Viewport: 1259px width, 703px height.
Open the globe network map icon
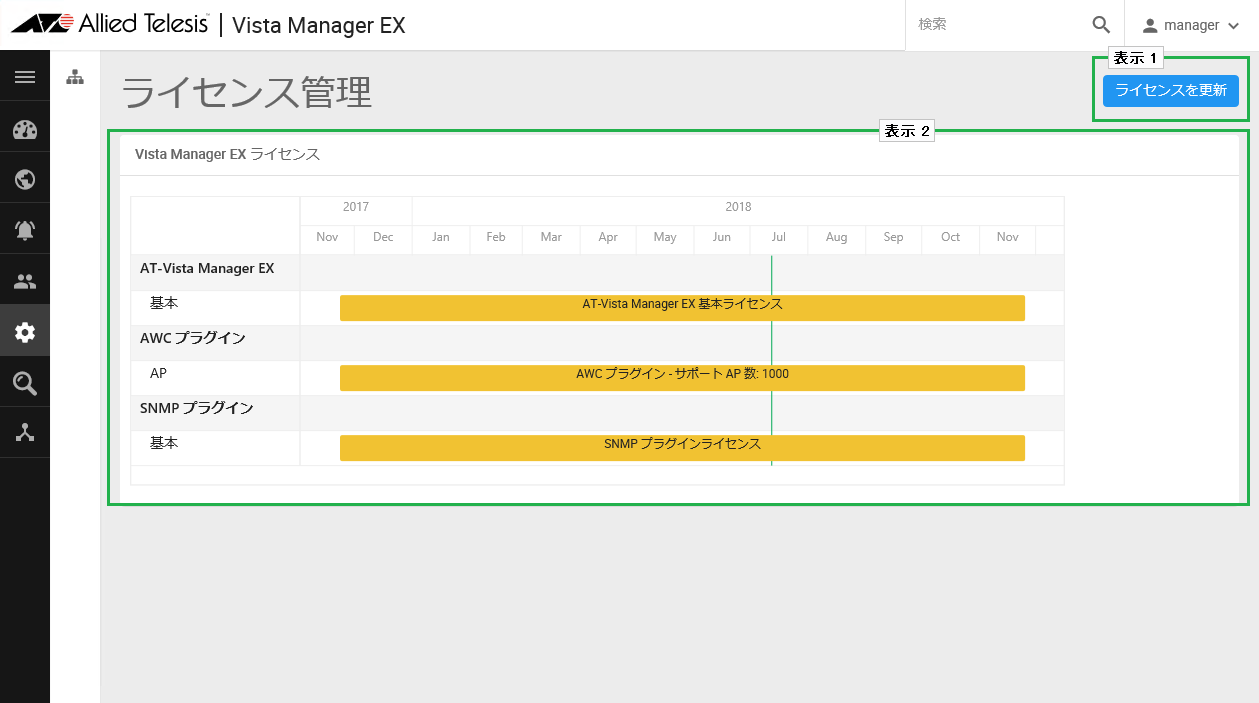25,180
